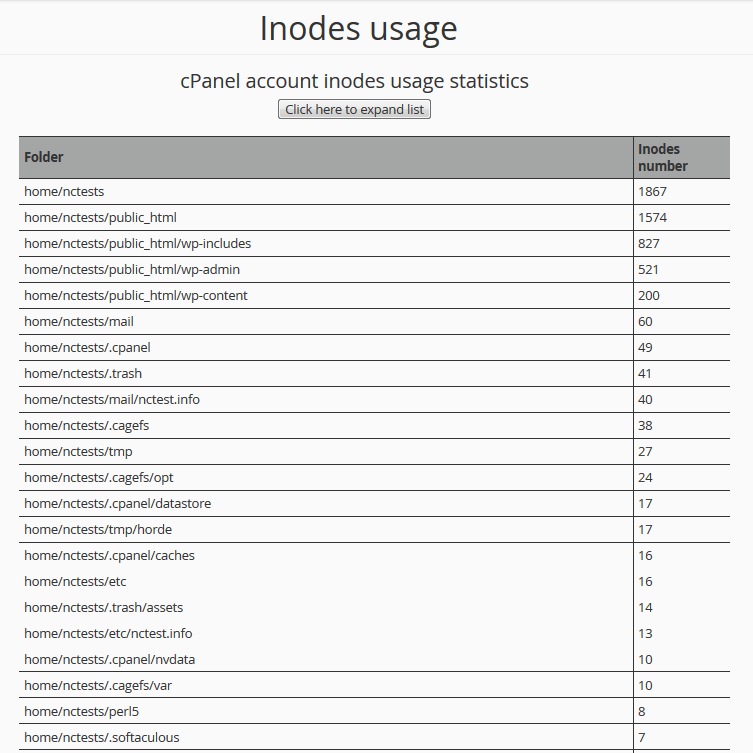
Task: Select the home/nctests/.cpanel folder entry
Action: (x=375, y=347)
